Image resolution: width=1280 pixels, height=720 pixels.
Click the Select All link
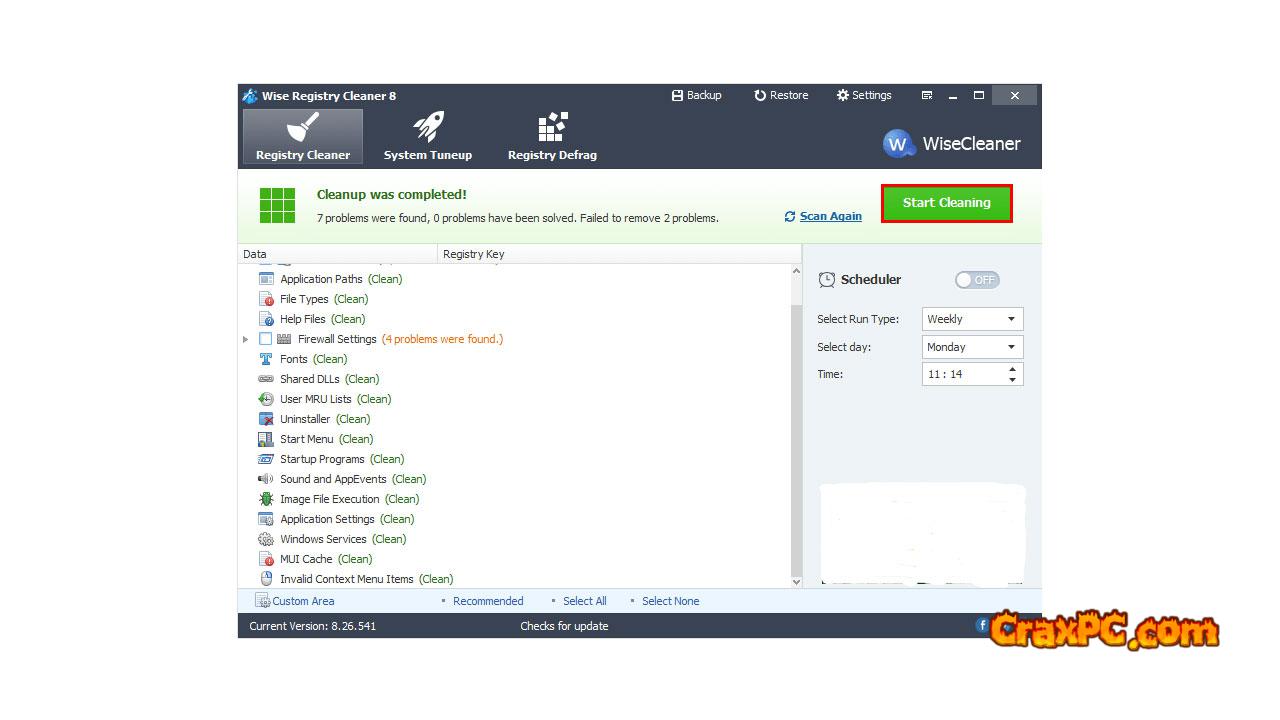point(585,601)
